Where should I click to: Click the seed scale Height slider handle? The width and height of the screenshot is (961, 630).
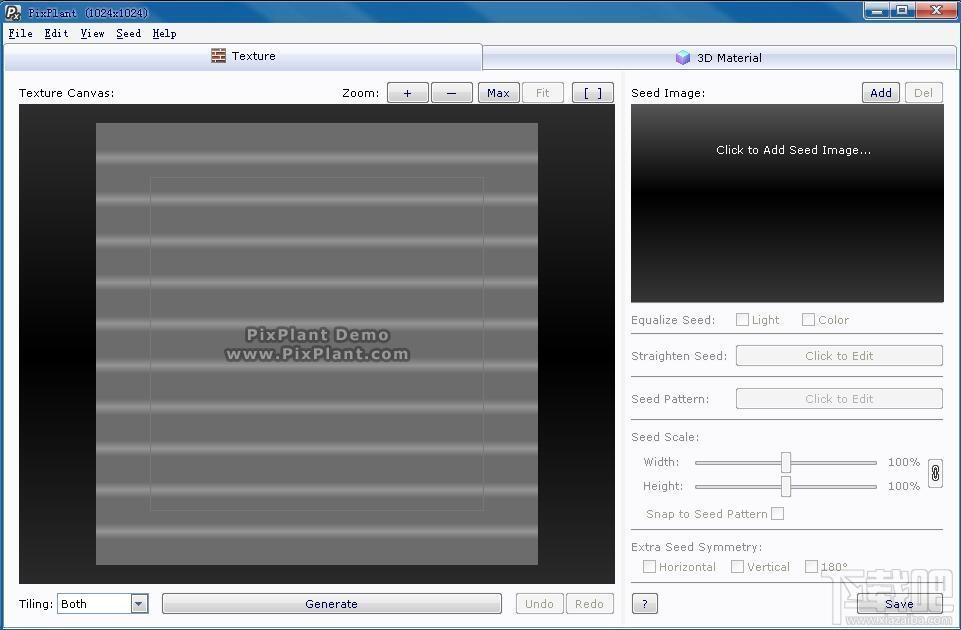click(x=786, y=487)
